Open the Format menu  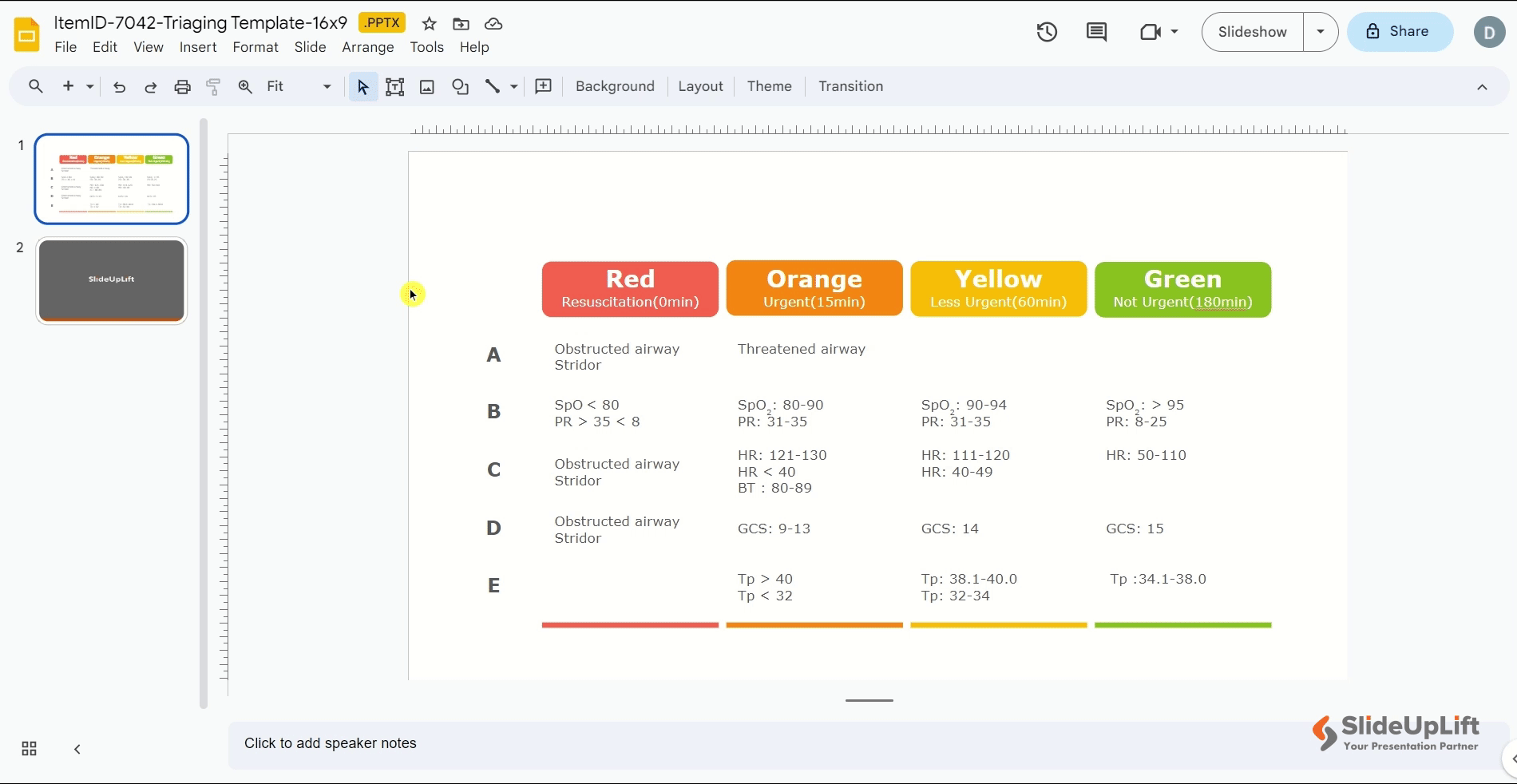pos(255,48)
